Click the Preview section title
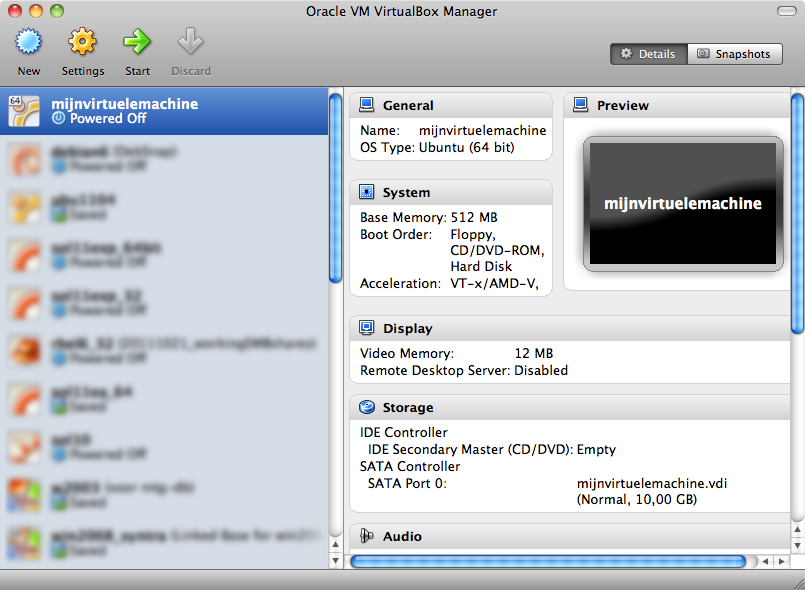 (623, 105)
